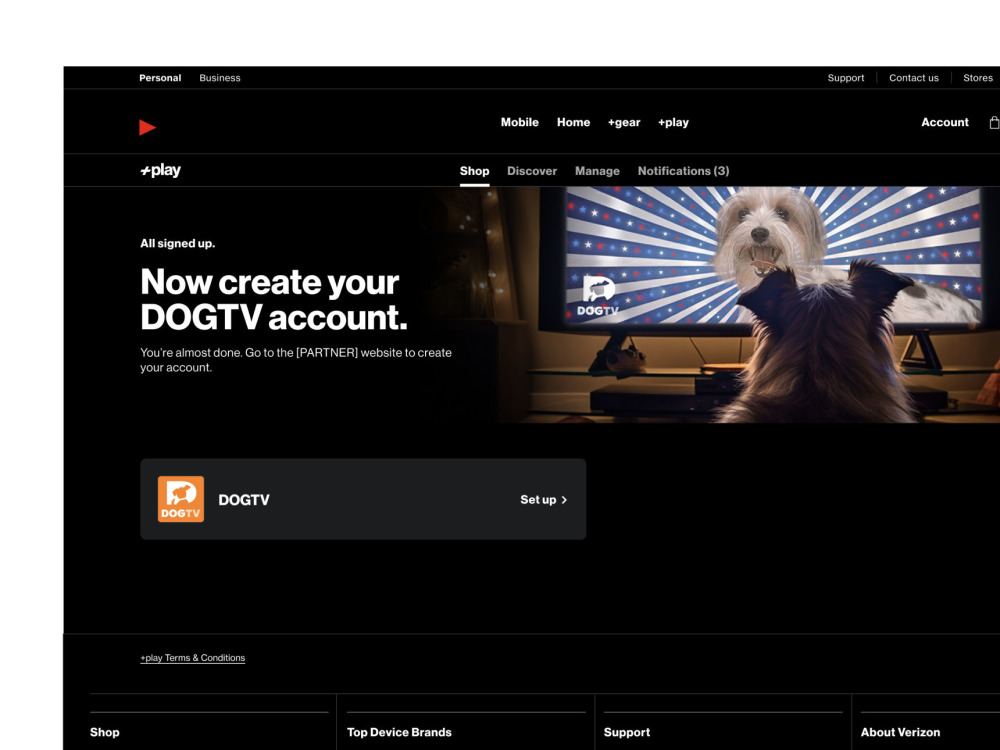
Task: Switch to the Manage tab
Action: tap(597, 171)
